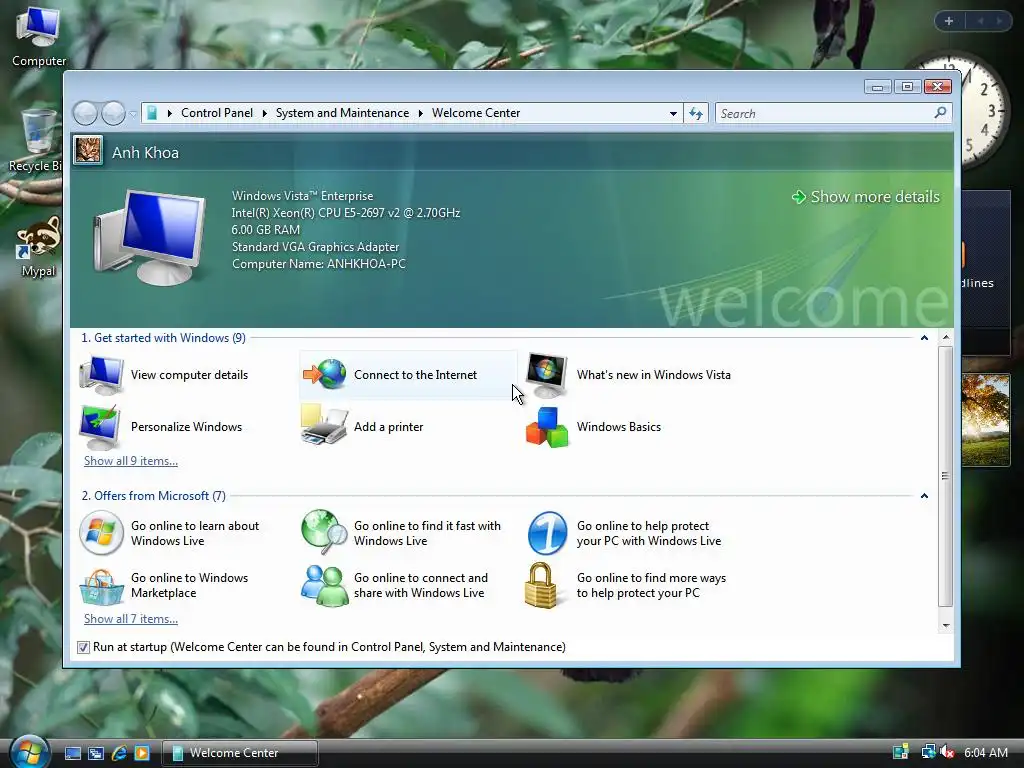This screenshot has height=768, width=1024.
Task: Click the vertical scrollbar thumb
Action: [x=946, y=477]
